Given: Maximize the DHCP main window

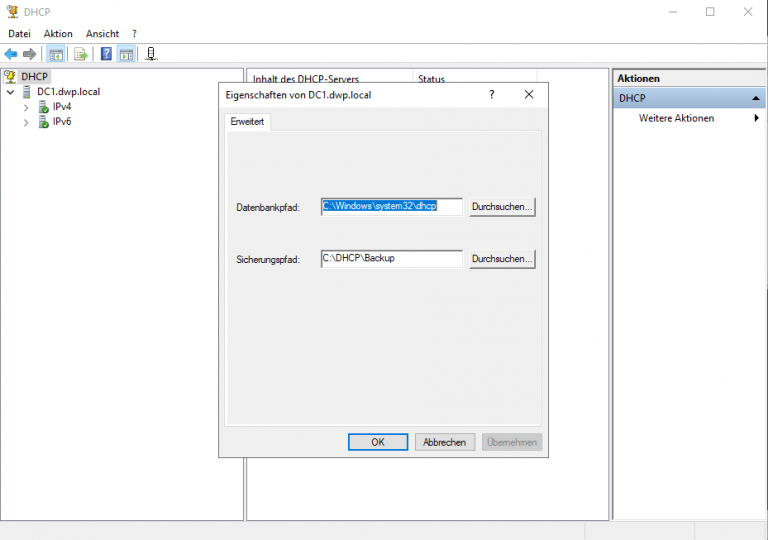Looking at the screenshot, I should coord(710,12).
